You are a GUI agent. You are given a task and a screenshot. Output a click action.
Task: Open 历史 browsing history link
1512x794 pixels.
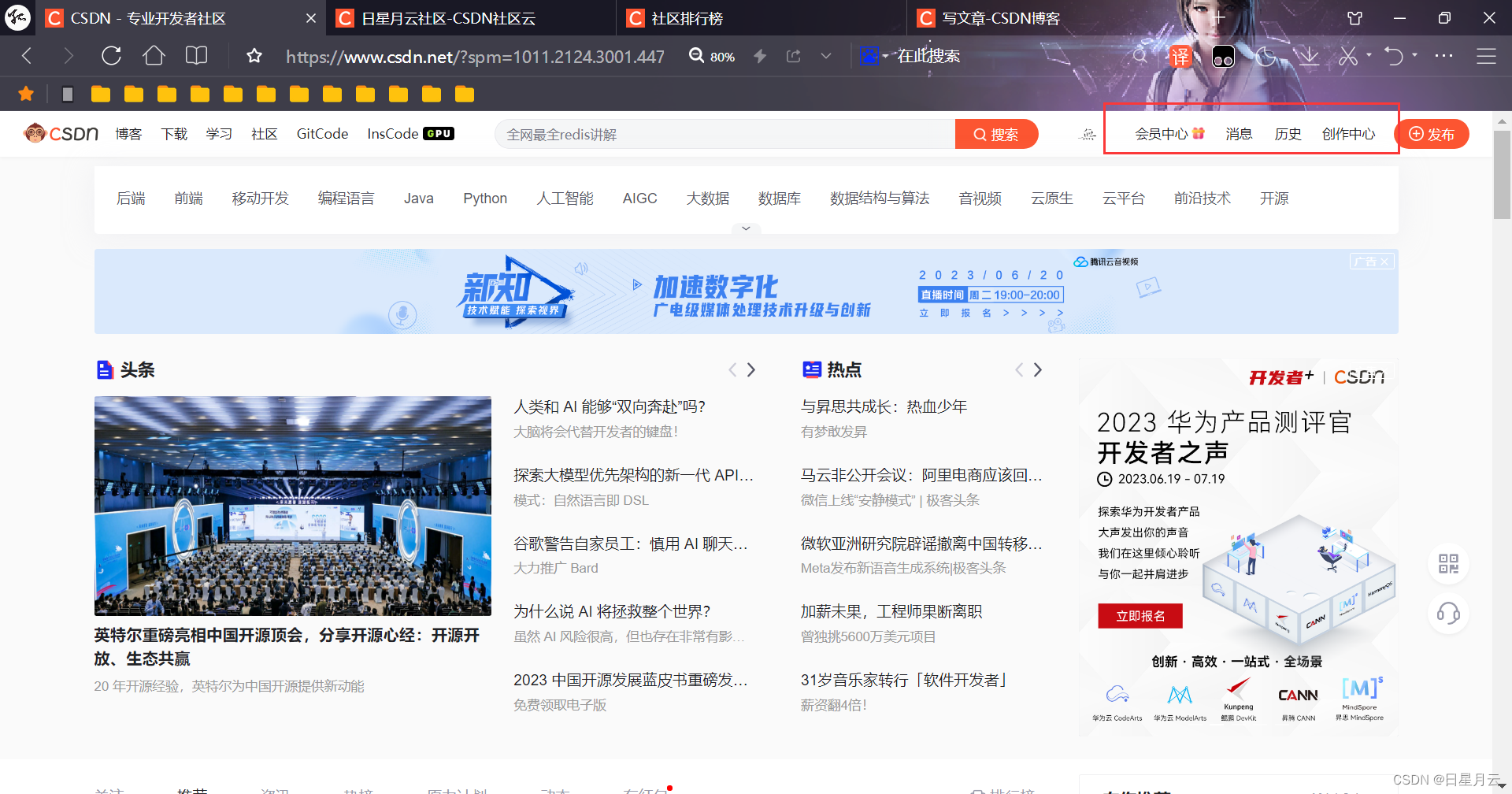click(1288, 134)
